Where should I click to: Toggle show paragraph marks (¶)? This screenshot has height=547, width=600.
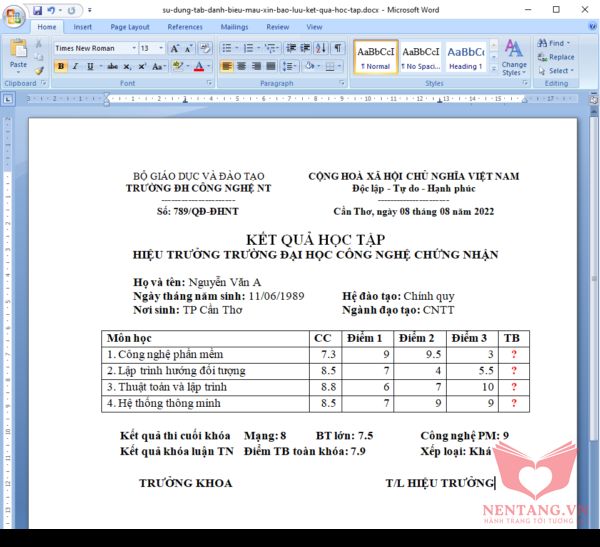337,48
